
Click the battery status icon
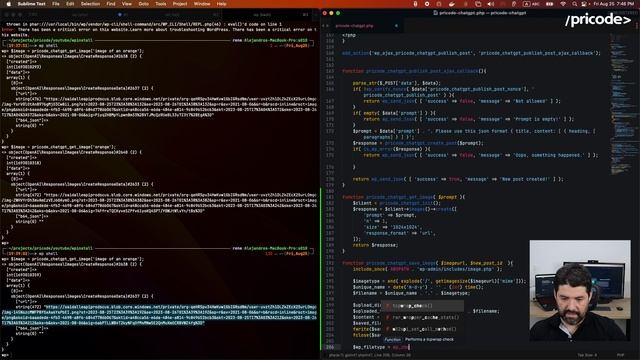[x=550, y=4]
